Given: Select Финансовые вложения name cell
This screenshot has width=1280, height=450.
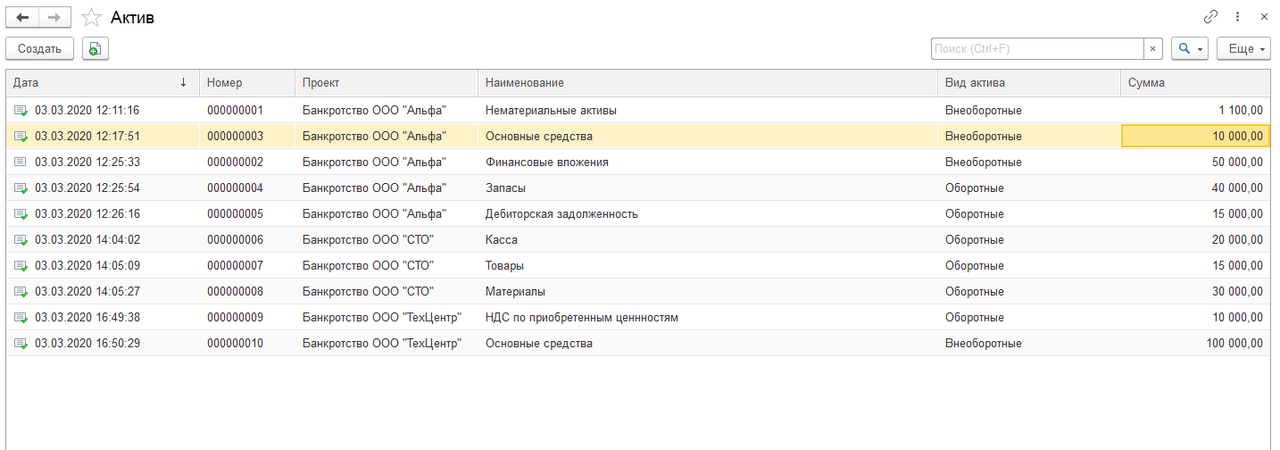Looking at the screenshot, I should point(707,162).
